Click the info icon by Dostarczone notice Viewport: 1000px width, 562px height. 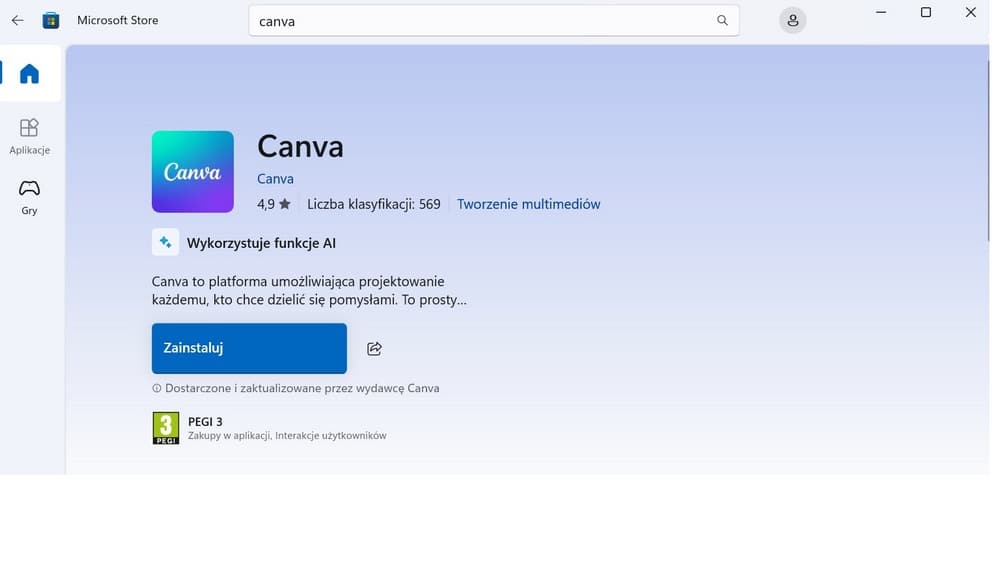coord(157,388)
